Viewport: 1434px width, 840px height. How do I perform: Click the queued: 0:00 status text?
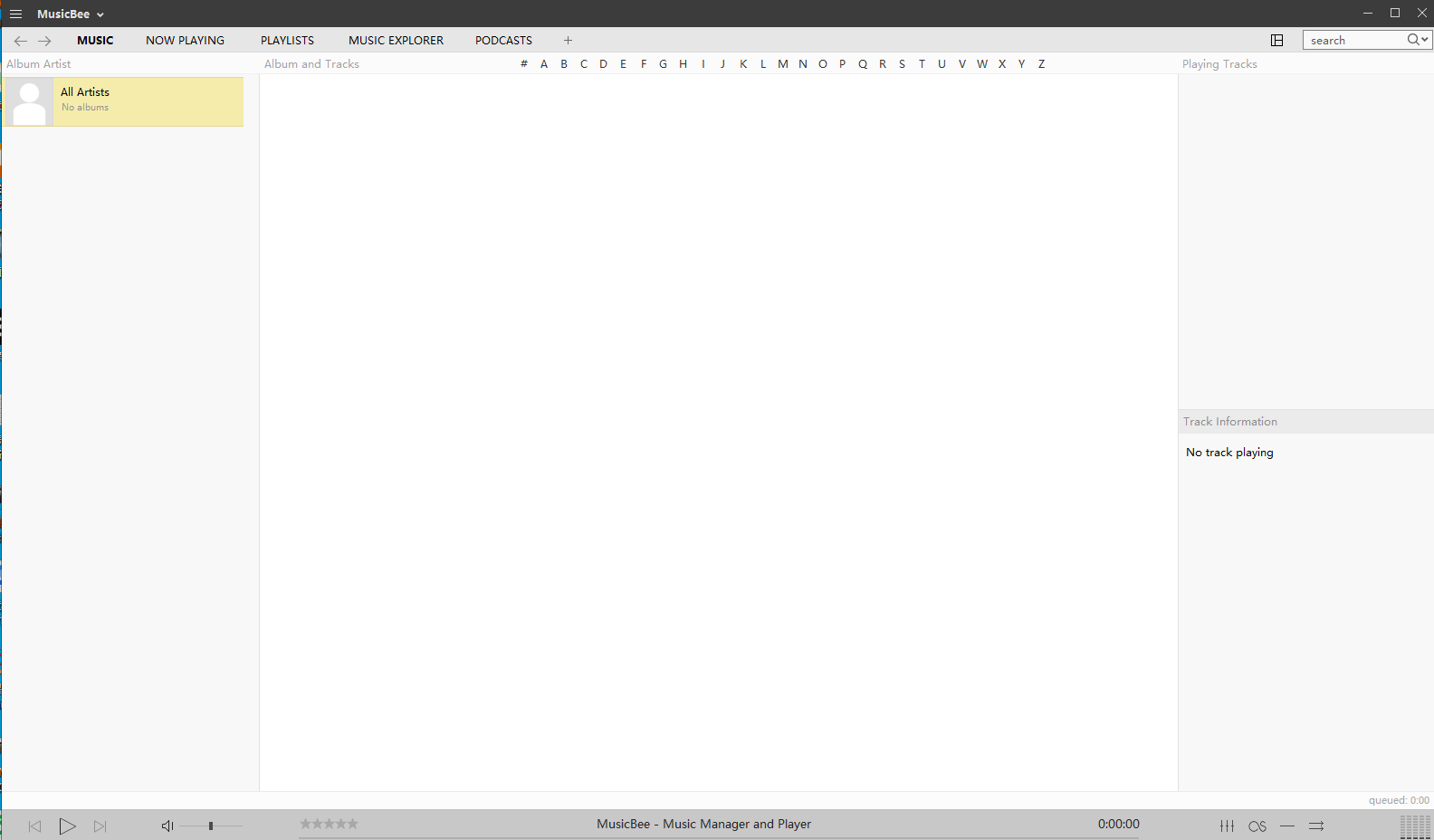[1399, 800]
